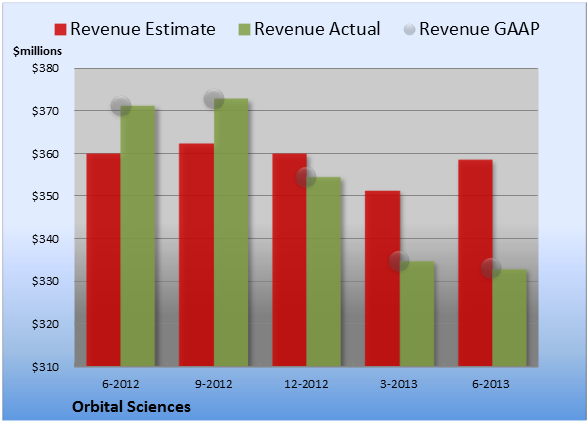Select the green actual bar for 3-2013
The height and width of the screenshot is (422, 588).
pyautogui.click(x=417, y=314)
